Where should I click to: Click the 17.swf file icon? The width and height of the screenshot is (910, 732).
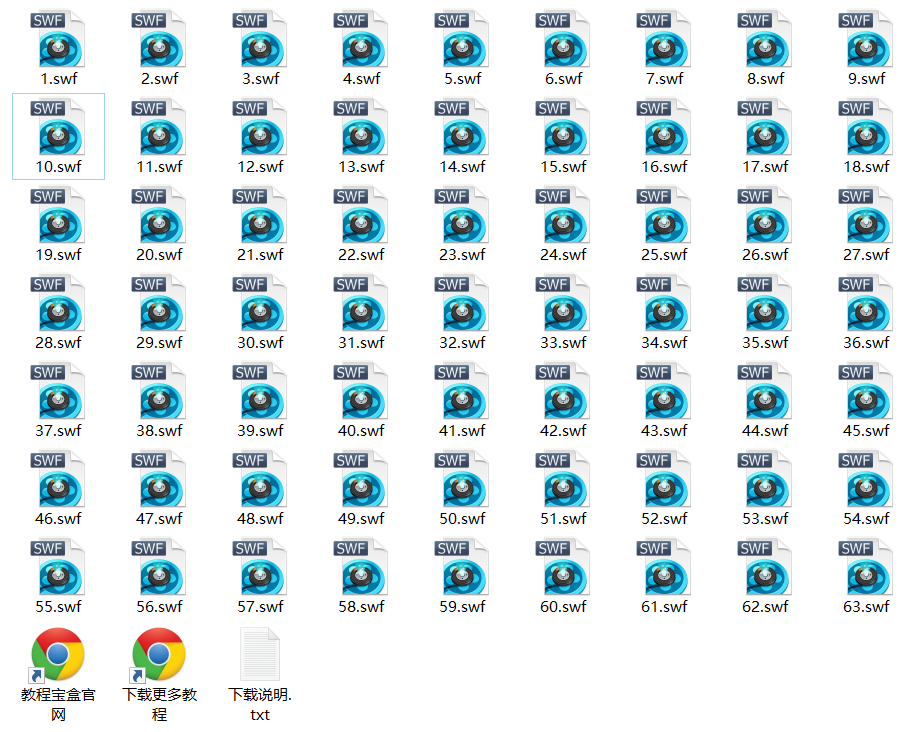[765, 127]
